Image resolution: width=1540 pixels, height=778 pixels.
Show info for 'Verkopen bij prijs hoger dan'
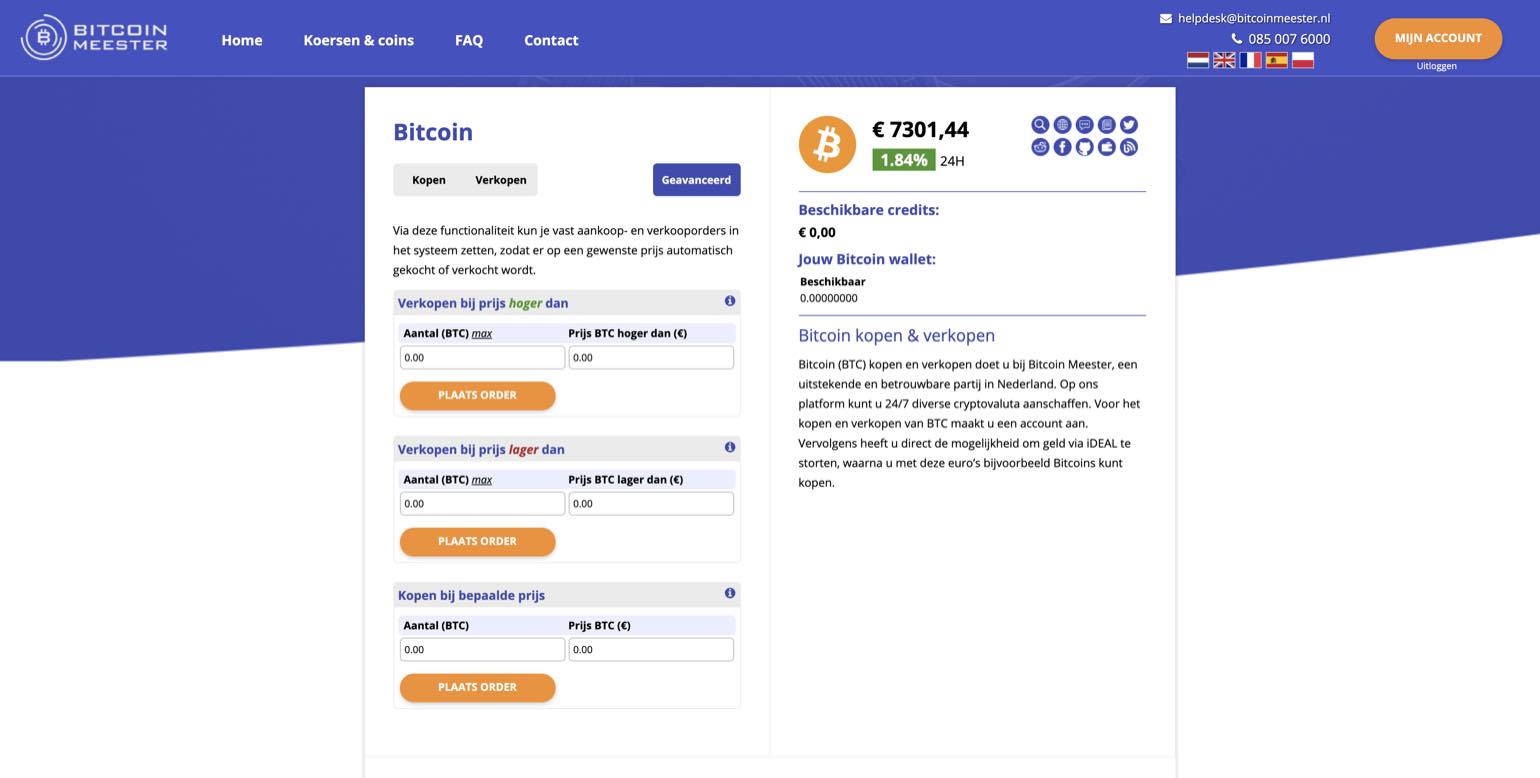[730, 301]
